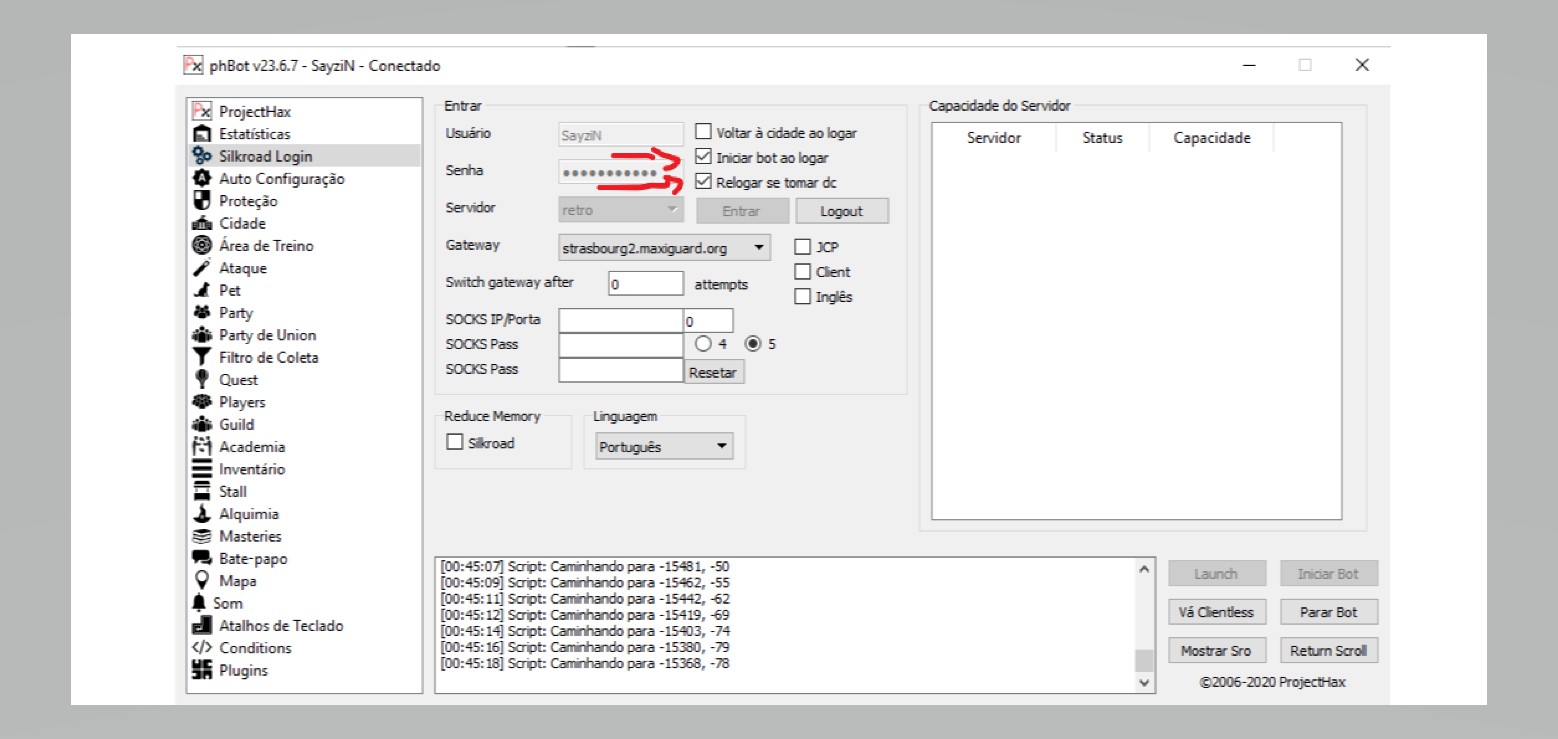
Task: Enable 'Voltar à cidade ao logar' checkbox
Action: [x=703, y=132]
